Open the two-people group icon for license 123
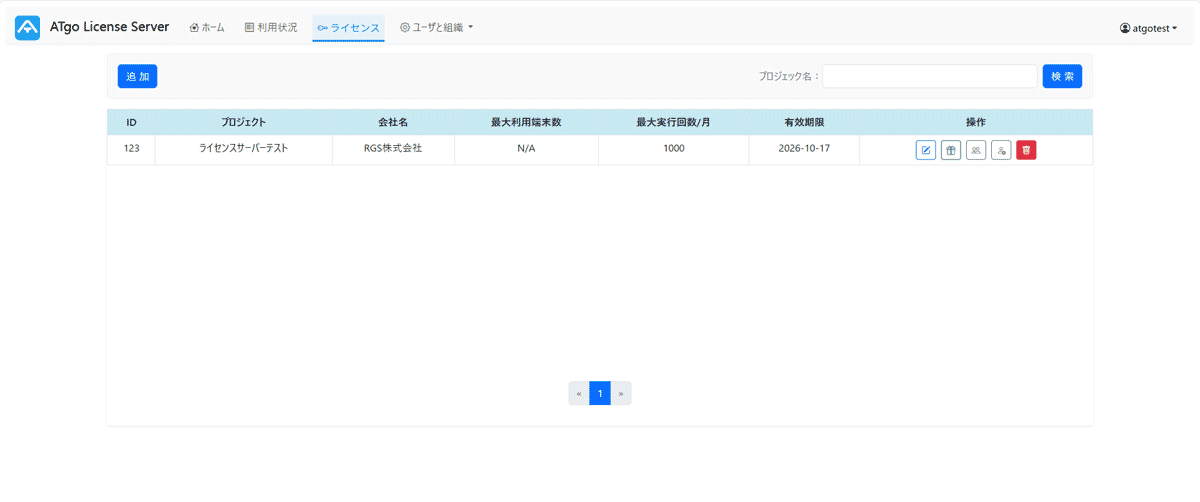 (x=976, y=150)
